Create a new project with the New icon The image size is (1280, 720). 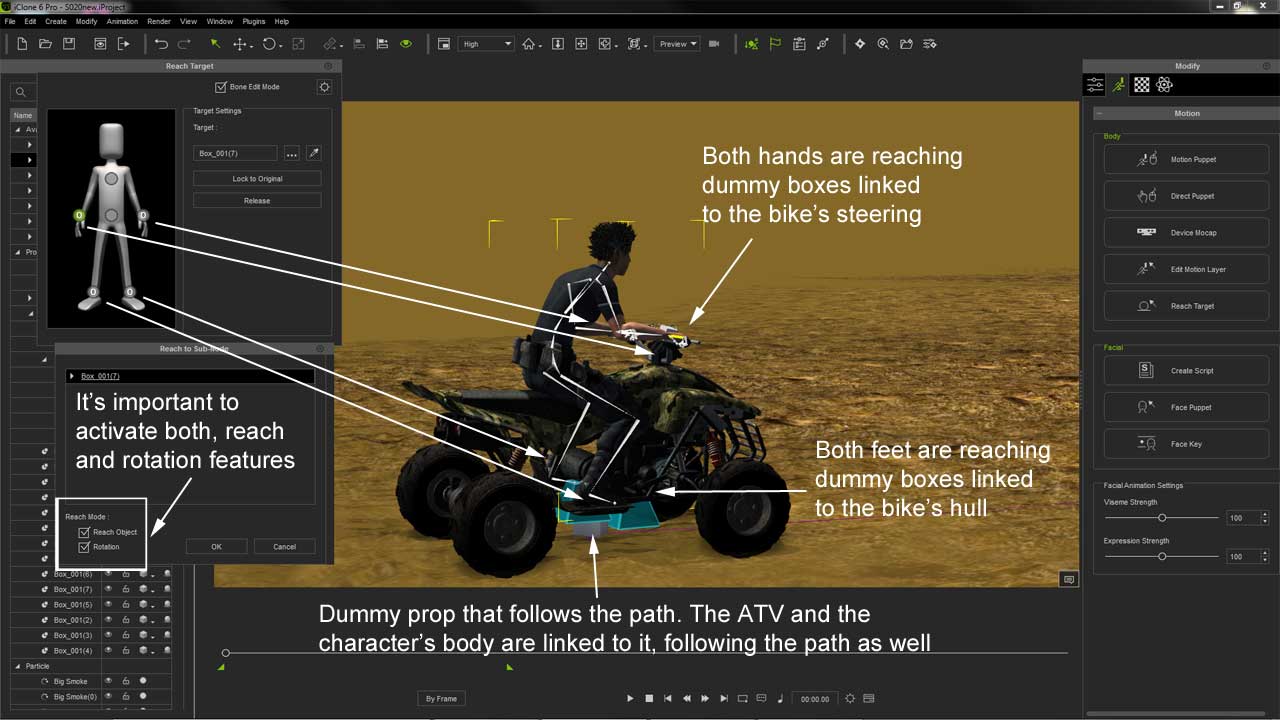coord(22,44)
